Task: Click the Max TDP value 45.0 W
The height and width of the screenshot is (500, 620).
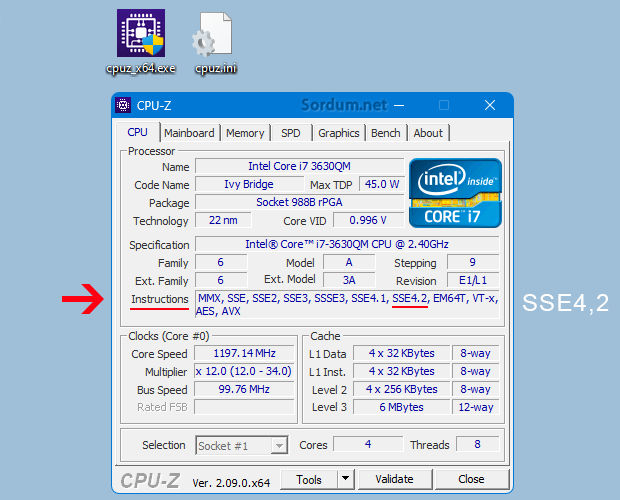Action: point(382,184)
